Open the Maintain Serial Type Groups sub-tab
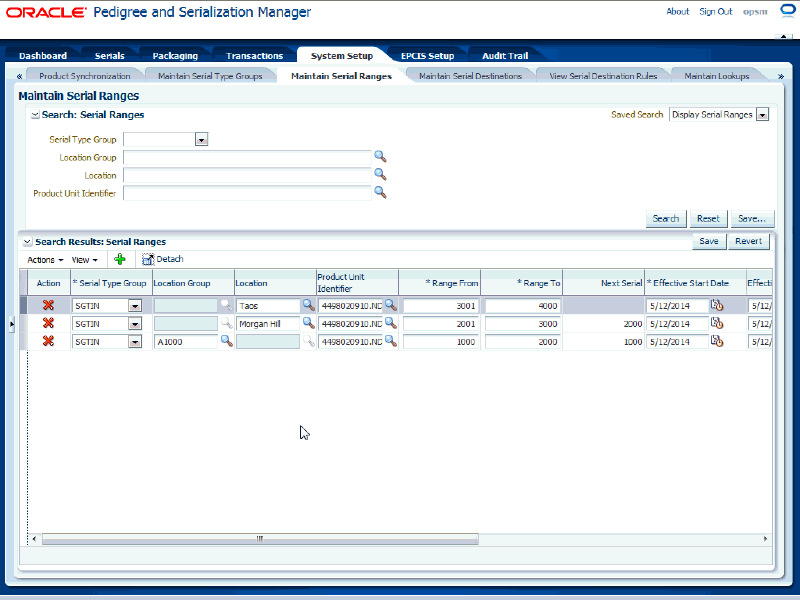The width and height of the screenshot is (800, 600). click(210, 76)
